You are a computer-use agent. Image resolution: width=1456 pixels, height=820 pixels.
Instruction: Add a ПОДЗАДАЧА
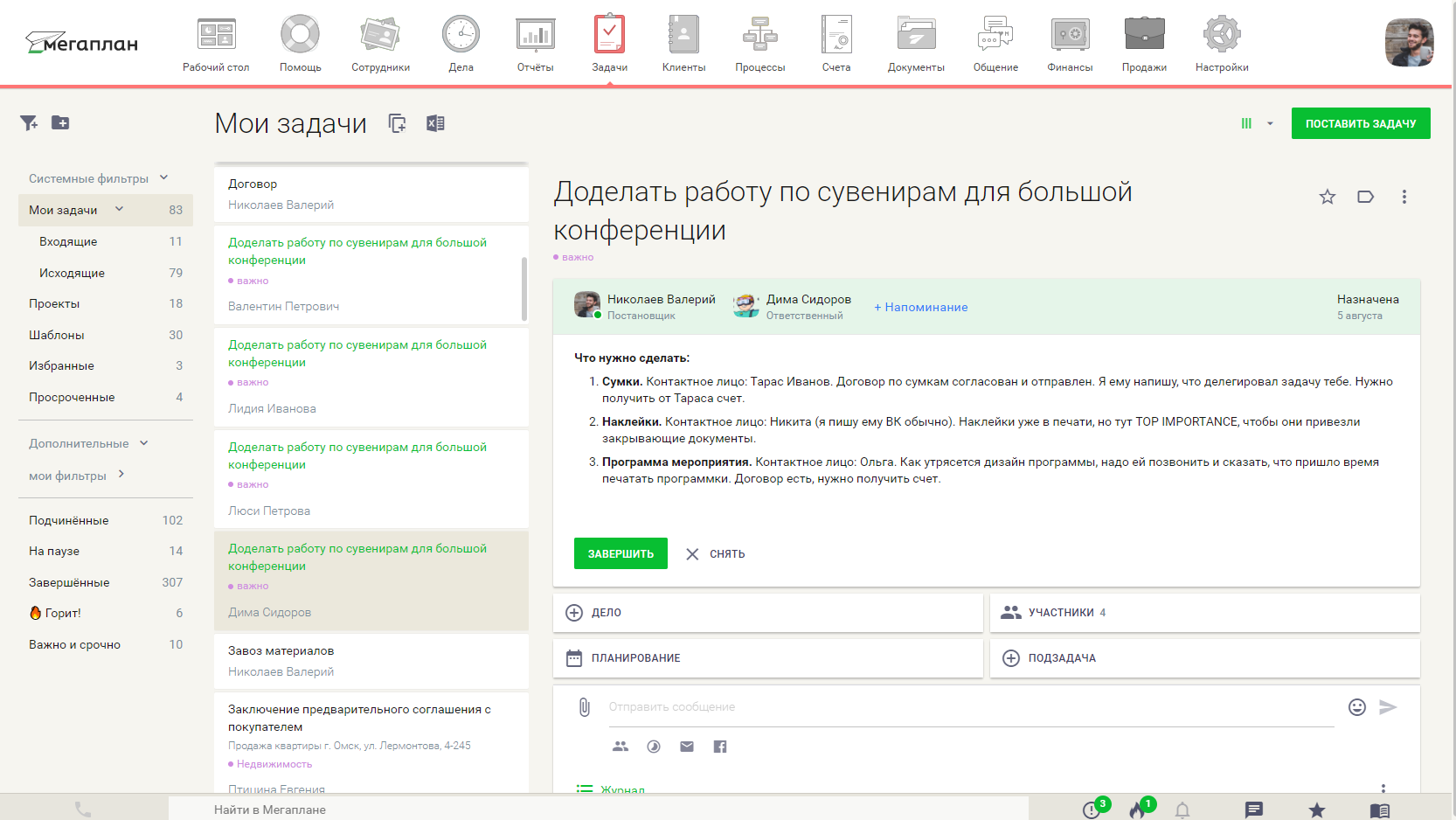click(x=1204, y=658)
